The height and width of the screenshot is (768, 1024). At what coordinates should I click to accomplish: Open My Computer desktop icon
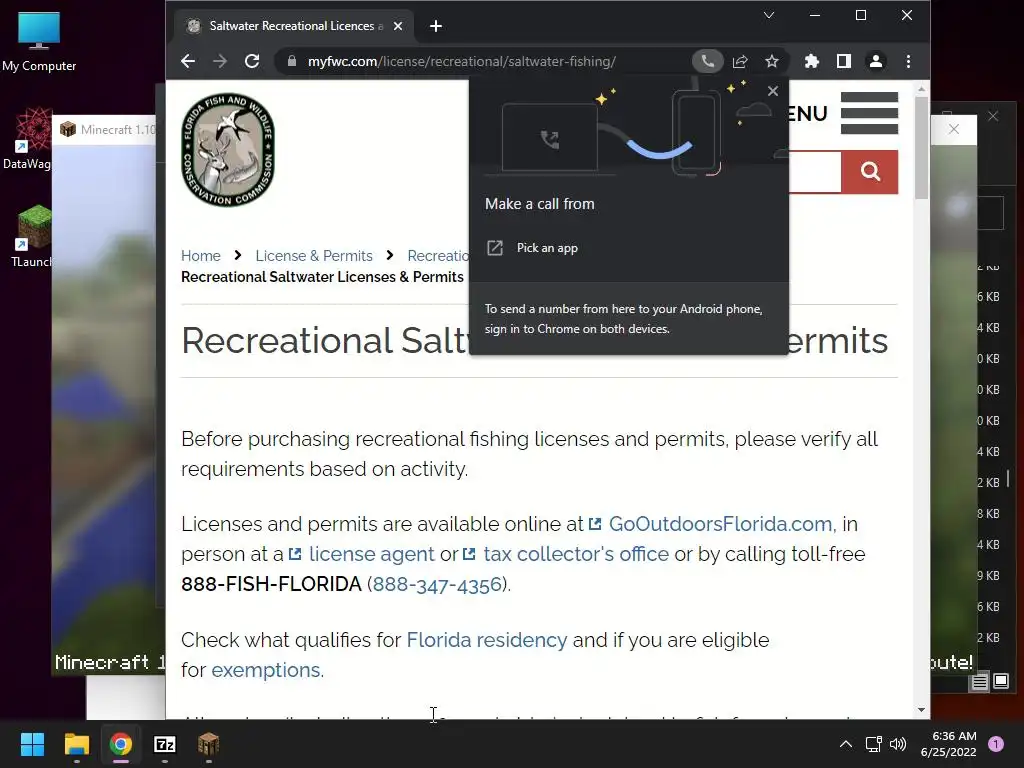coord(39,42)
